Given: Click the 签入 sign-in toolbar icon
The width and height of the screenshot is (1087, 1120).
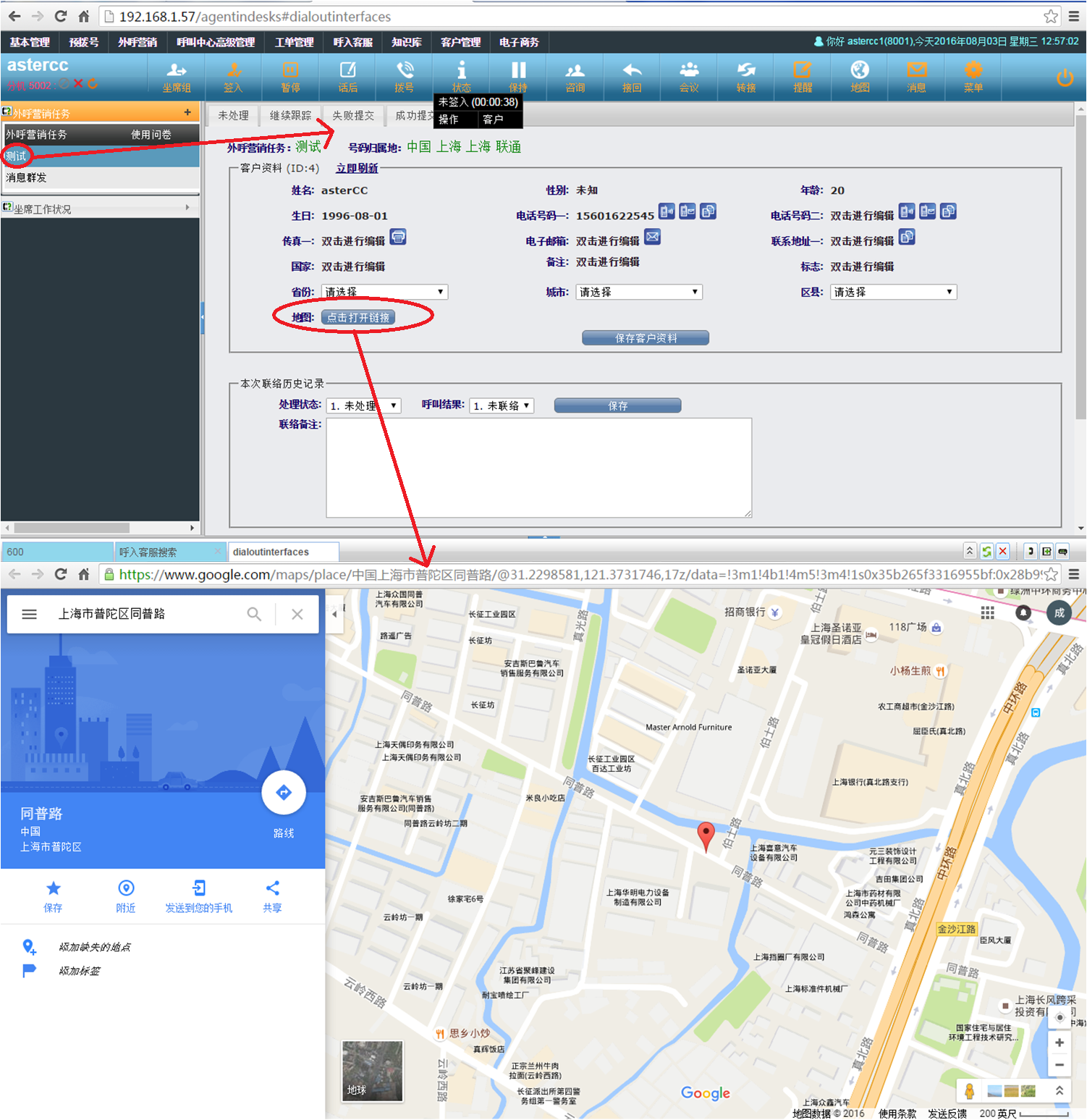Looking at the screenshot, I should [233, 76].
